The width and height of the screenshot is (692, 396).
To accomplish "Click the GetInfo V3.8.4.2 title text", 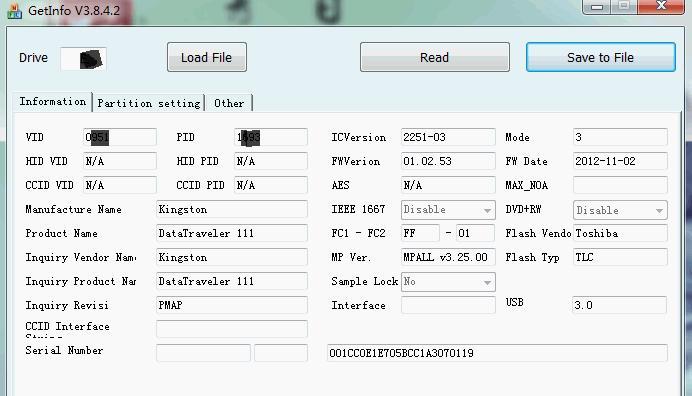I will [x=74, y=11].
